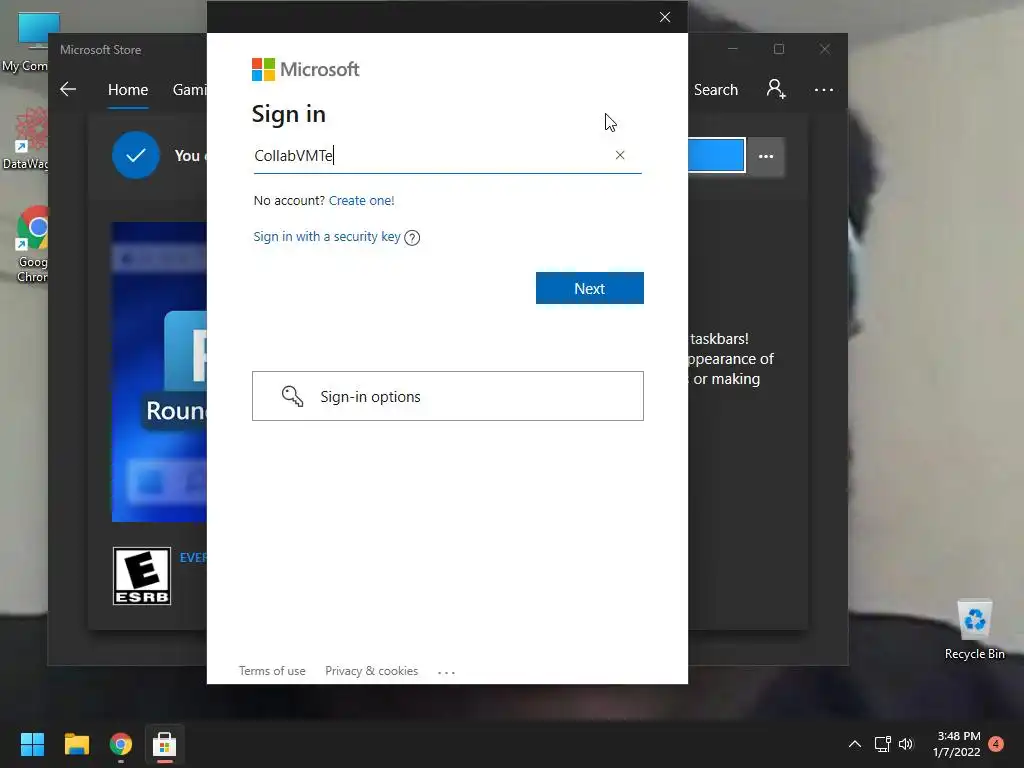Click the key icon in Sign-in options
Screen dimensions: 1024x768
293,396
